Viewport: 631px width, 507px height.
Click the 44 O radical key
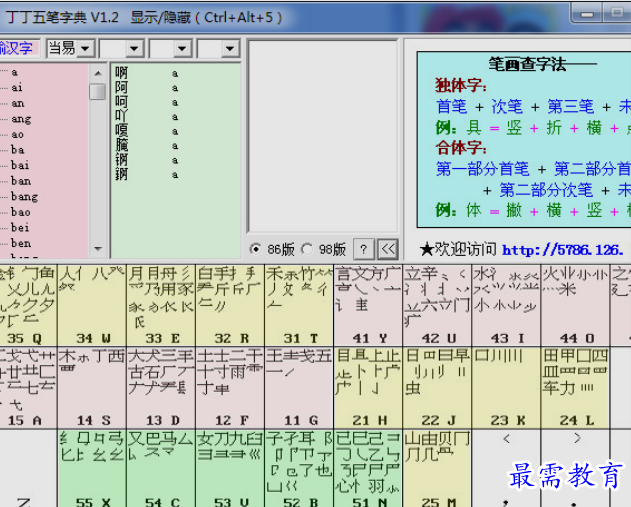pyautogui.click(x=575, y=305)
